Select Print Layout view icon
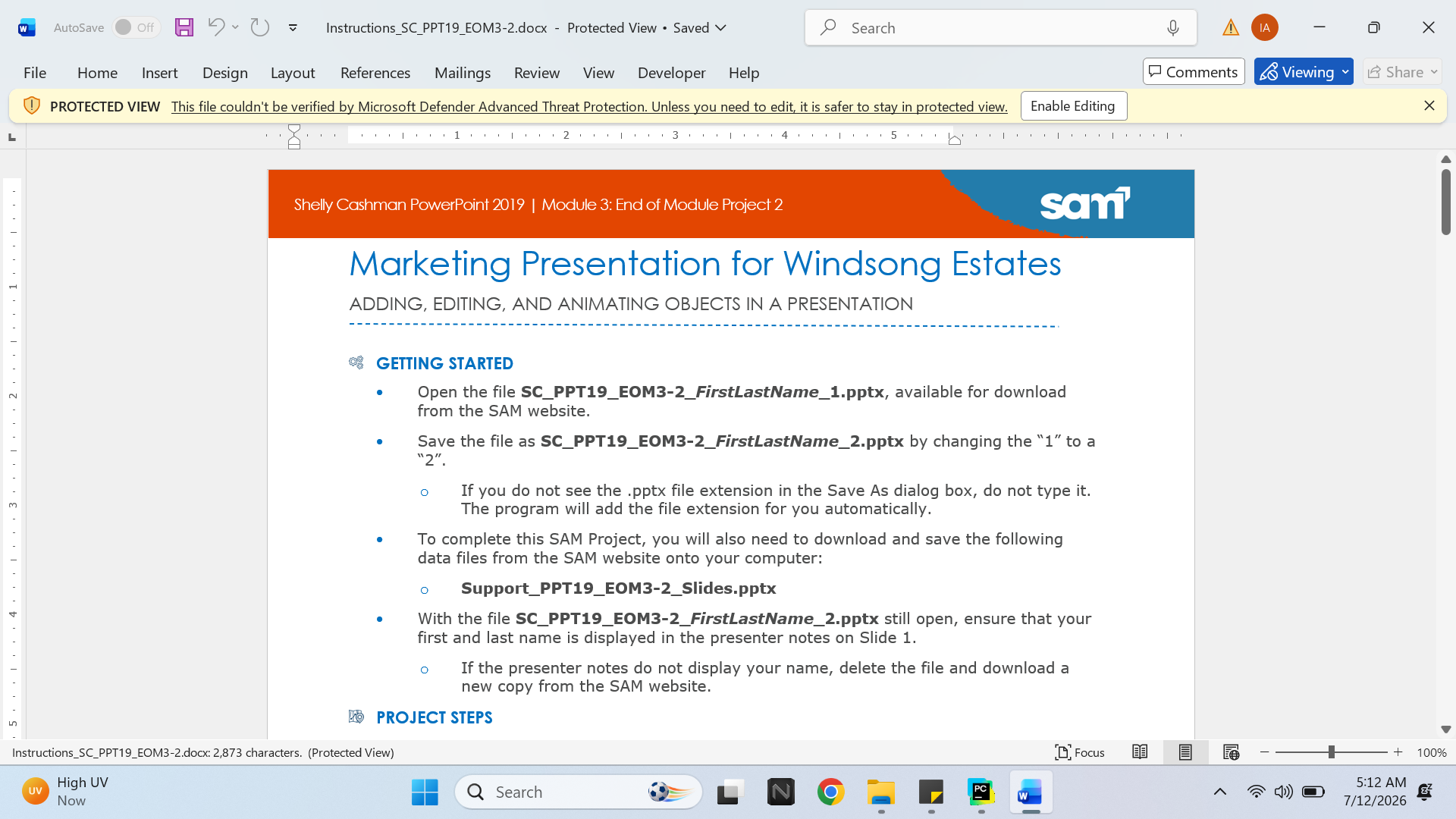1456x819 pixels. [1185, 752]
